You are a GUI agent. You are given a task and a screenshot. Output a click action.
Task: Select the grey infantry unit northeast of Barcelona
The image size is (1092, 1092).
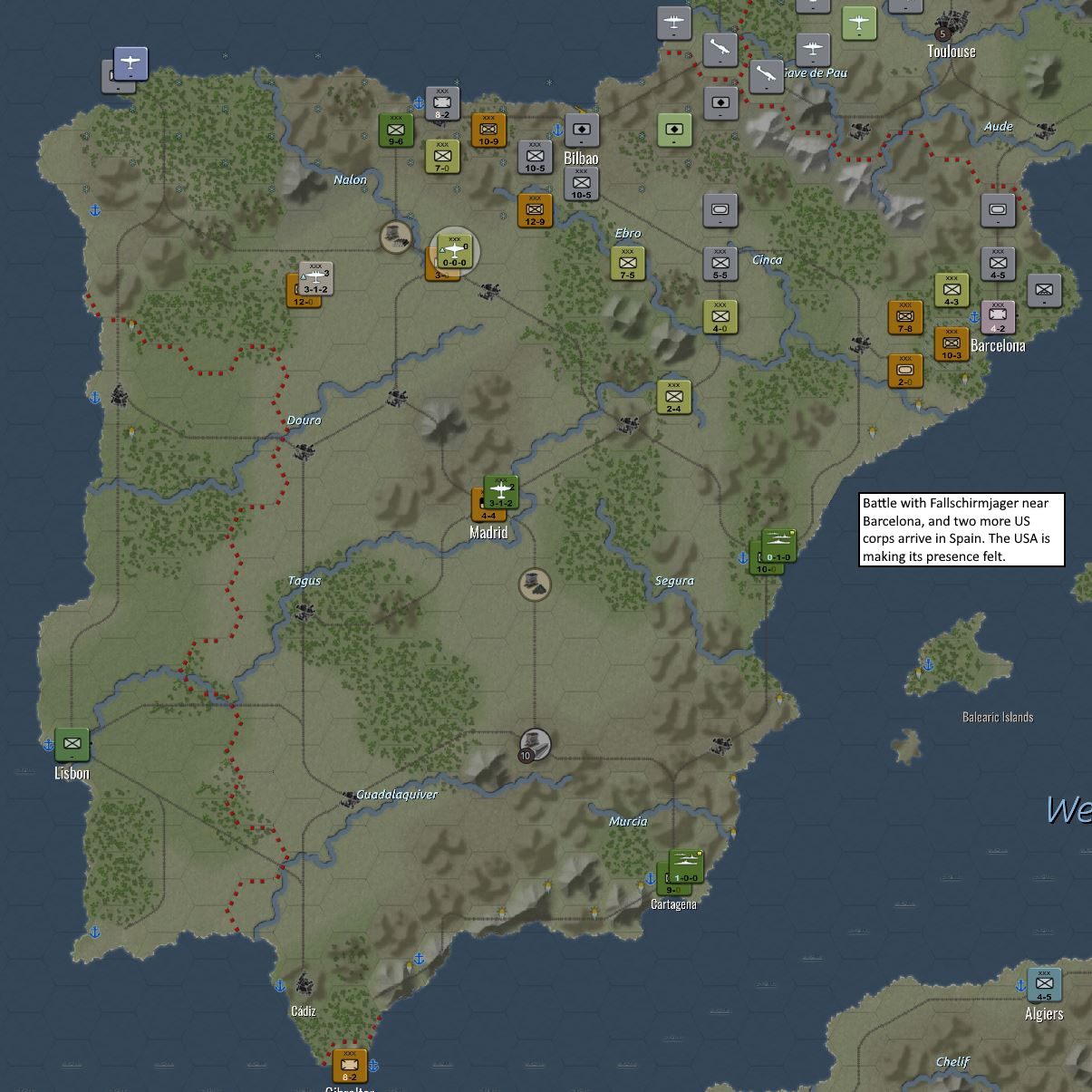click(1043, 290)
